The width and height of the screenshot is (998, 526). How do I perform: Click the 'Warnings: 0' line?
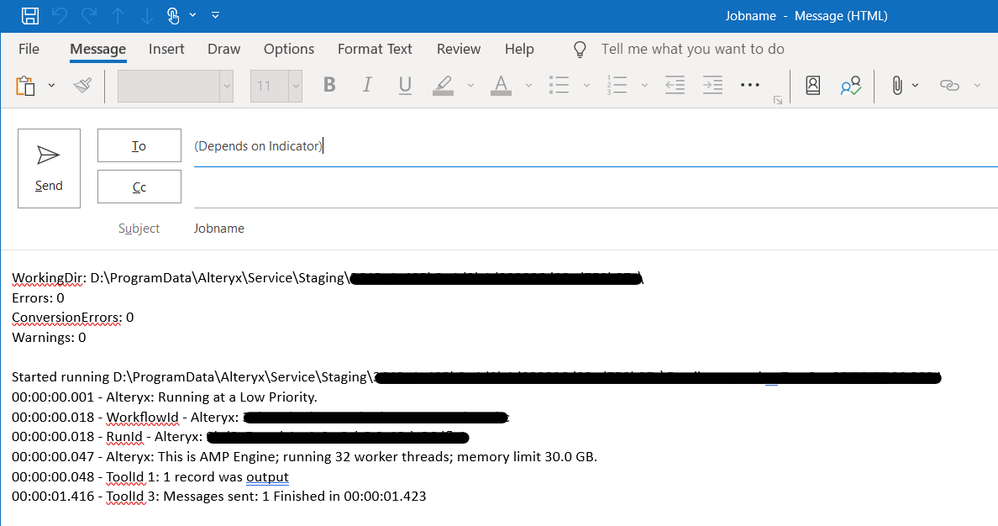pyautogui.click(x=49, y=338)
